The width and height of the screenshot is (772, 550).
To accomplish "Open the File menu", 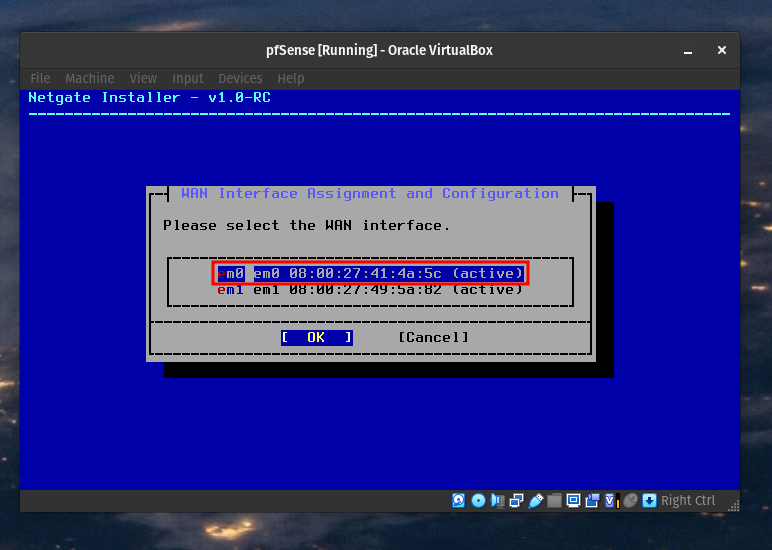I will click(40, 78).
